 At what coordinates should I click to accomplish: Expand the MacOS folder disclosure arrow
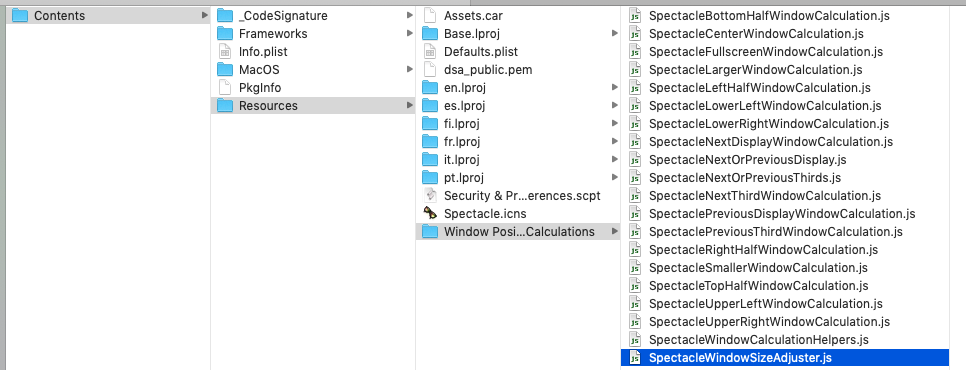point(410,70)
